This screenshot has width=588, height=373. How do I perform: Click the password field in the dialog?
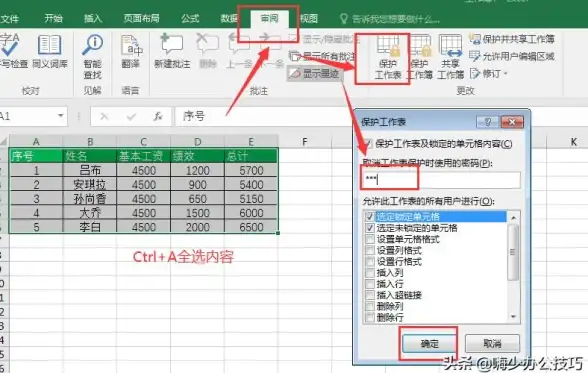(441, 180)
